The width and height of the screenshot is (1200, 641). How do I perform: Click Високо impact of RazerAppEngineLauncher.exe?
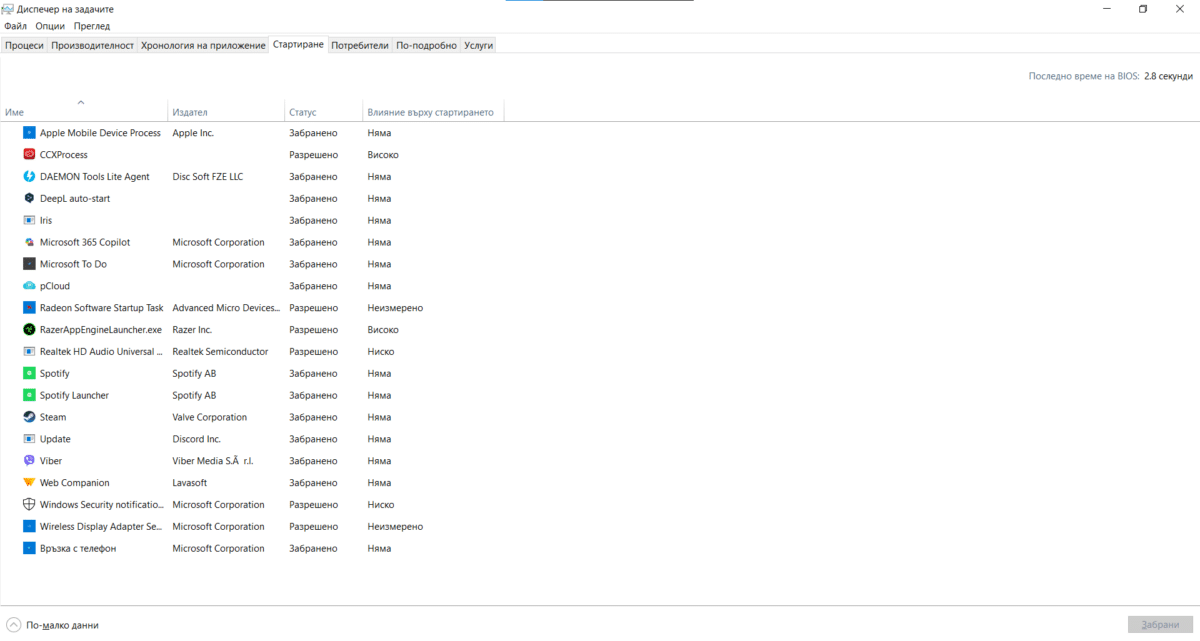(383, 330)
